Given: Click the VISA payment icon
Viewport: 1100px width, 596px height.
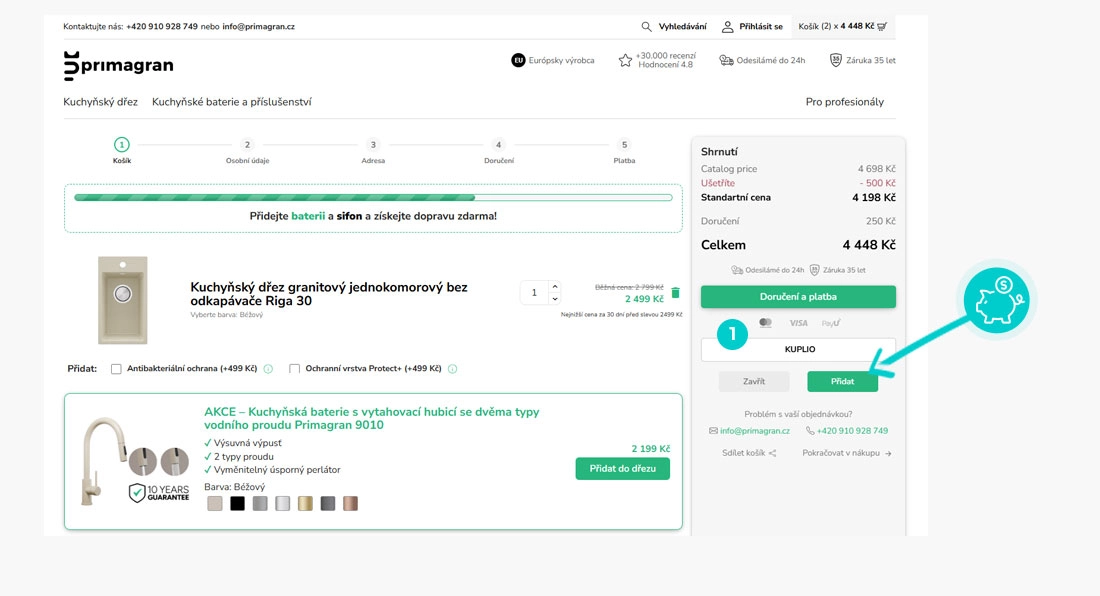Looking at the screenshot, I should point(798,323).
